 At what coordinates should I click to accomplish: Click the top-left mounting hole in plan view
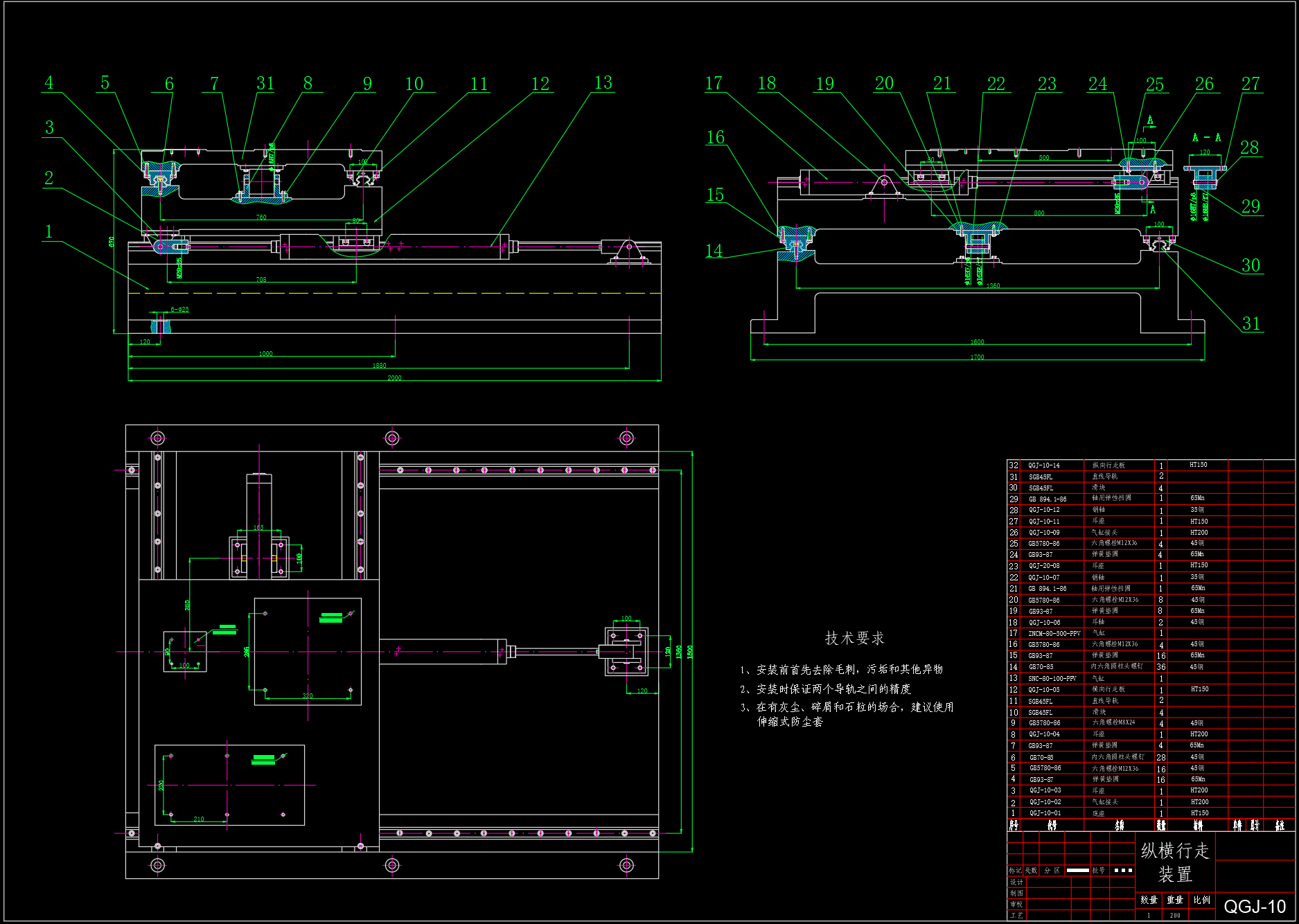click(157, 438)
